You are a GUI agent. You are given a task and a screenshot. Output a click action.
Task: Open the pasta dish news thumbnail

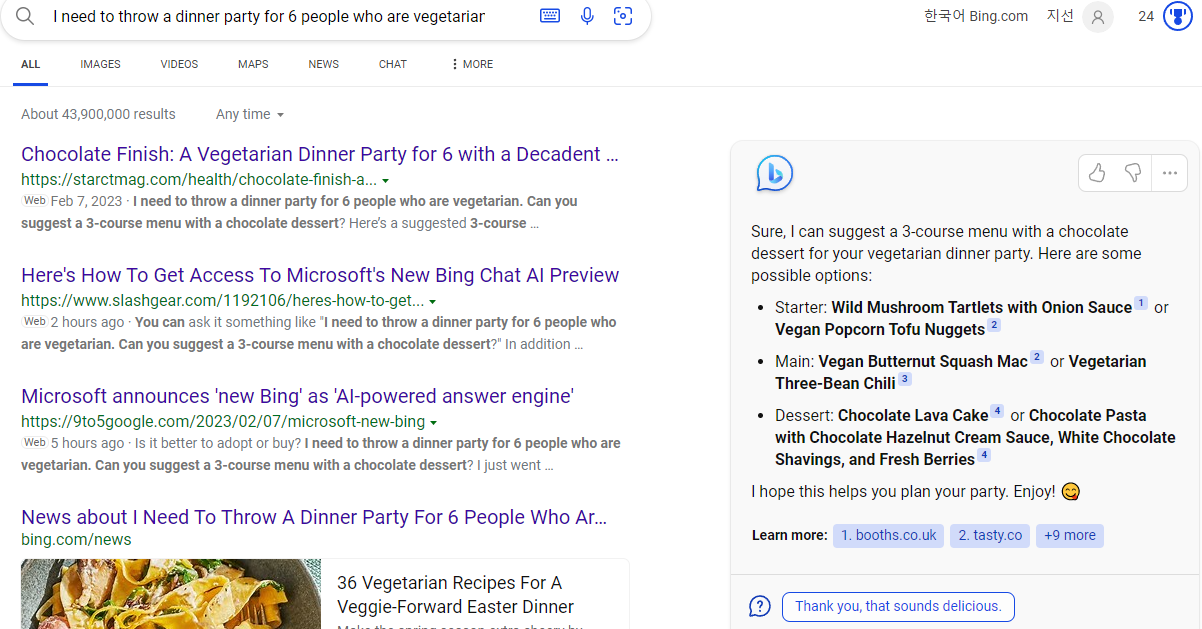[171, 594]
